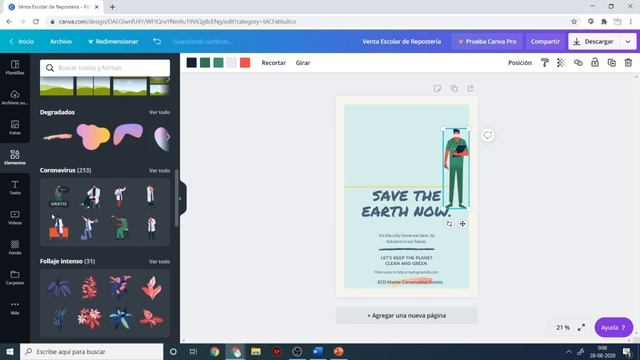640x360 pixels.
Task: Click the comment bubble beside the canvas
Action: (487, 135)
